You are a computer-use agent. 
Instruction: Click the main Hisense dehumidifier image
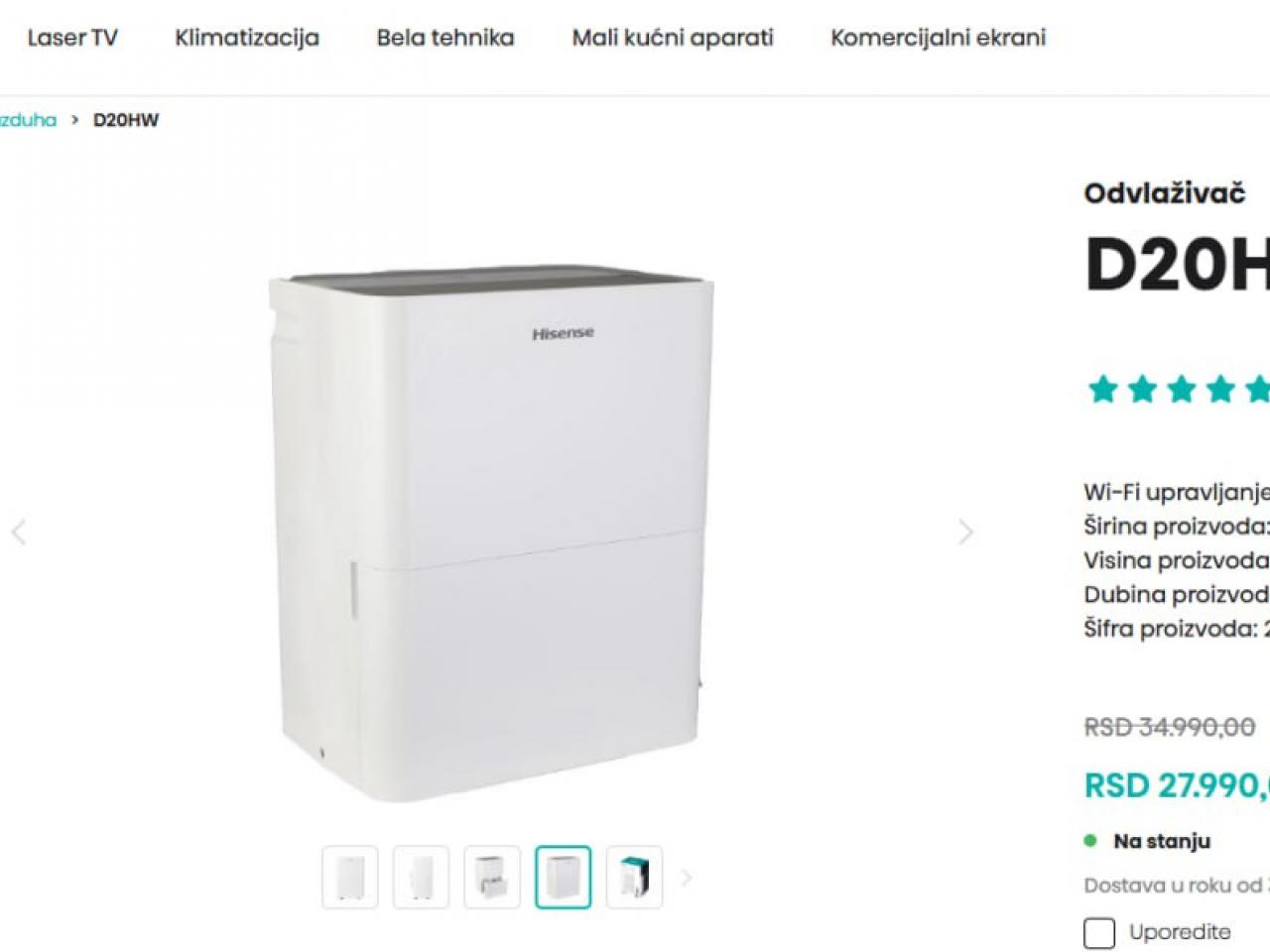coord(491,534)
